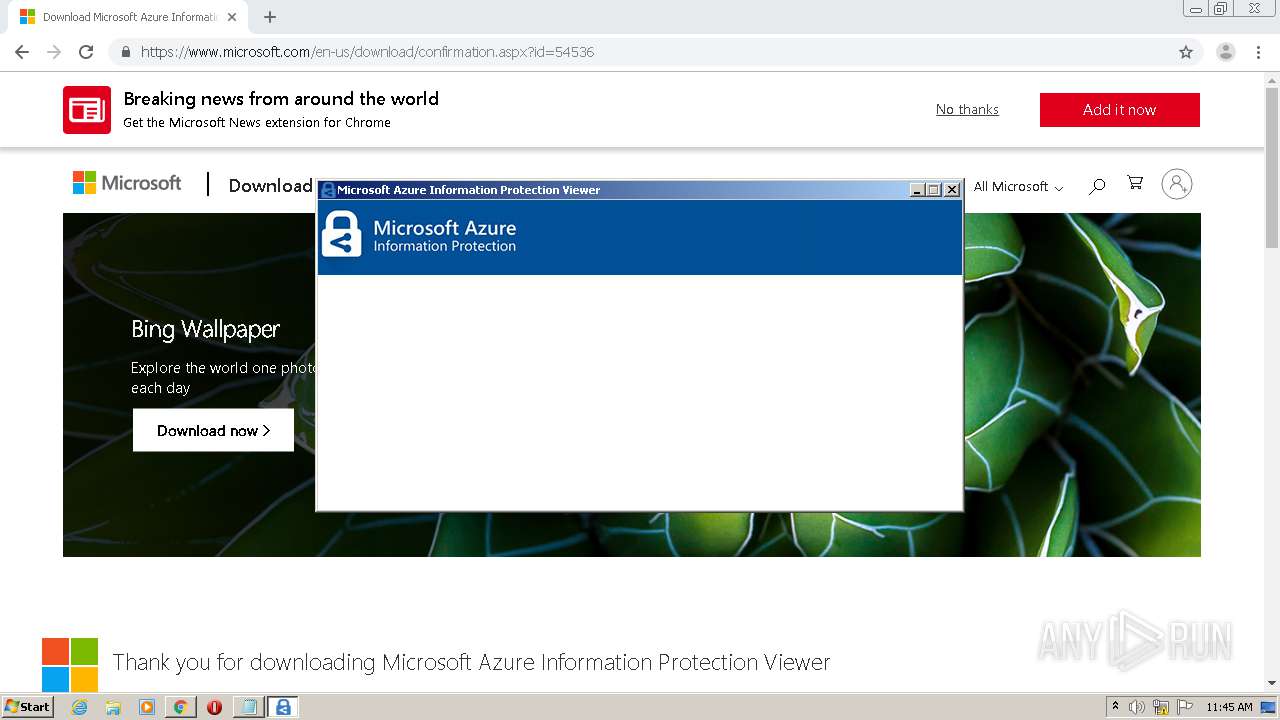Reload the Microsoft download page
1280x720 pixels.
(86, 52)
